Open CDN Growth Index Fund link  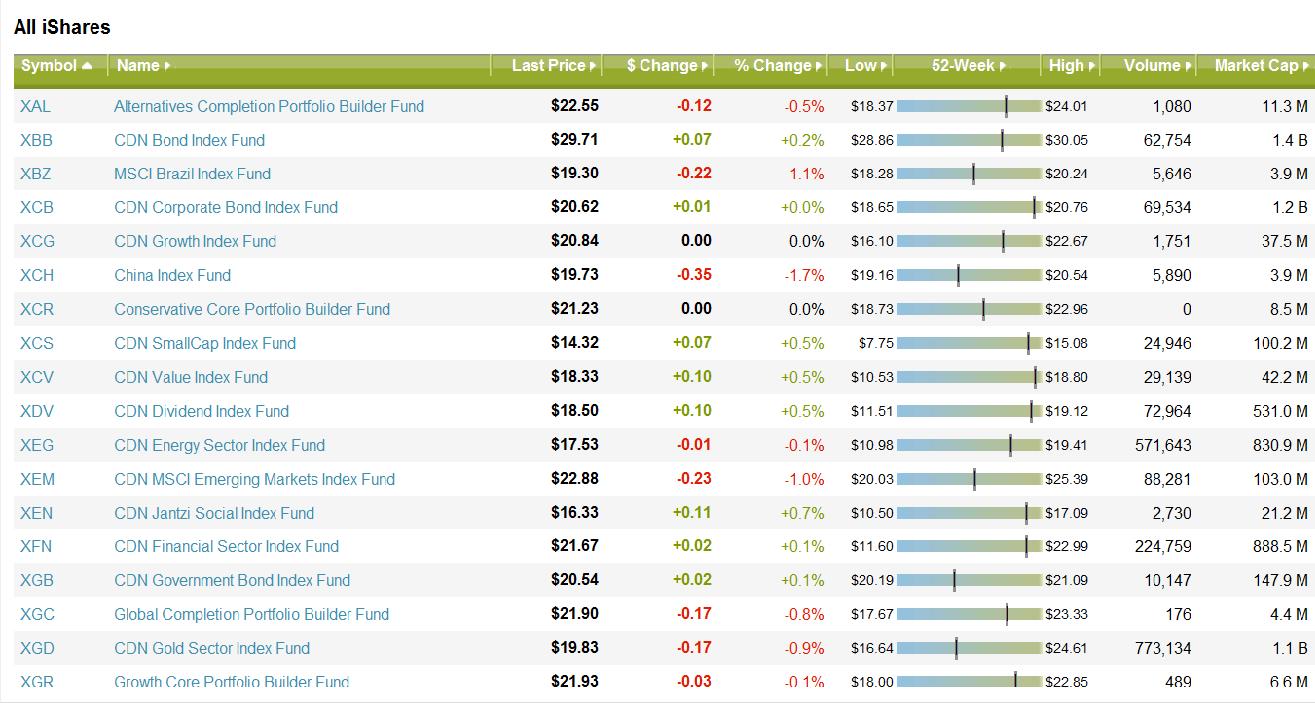point(195,241)
